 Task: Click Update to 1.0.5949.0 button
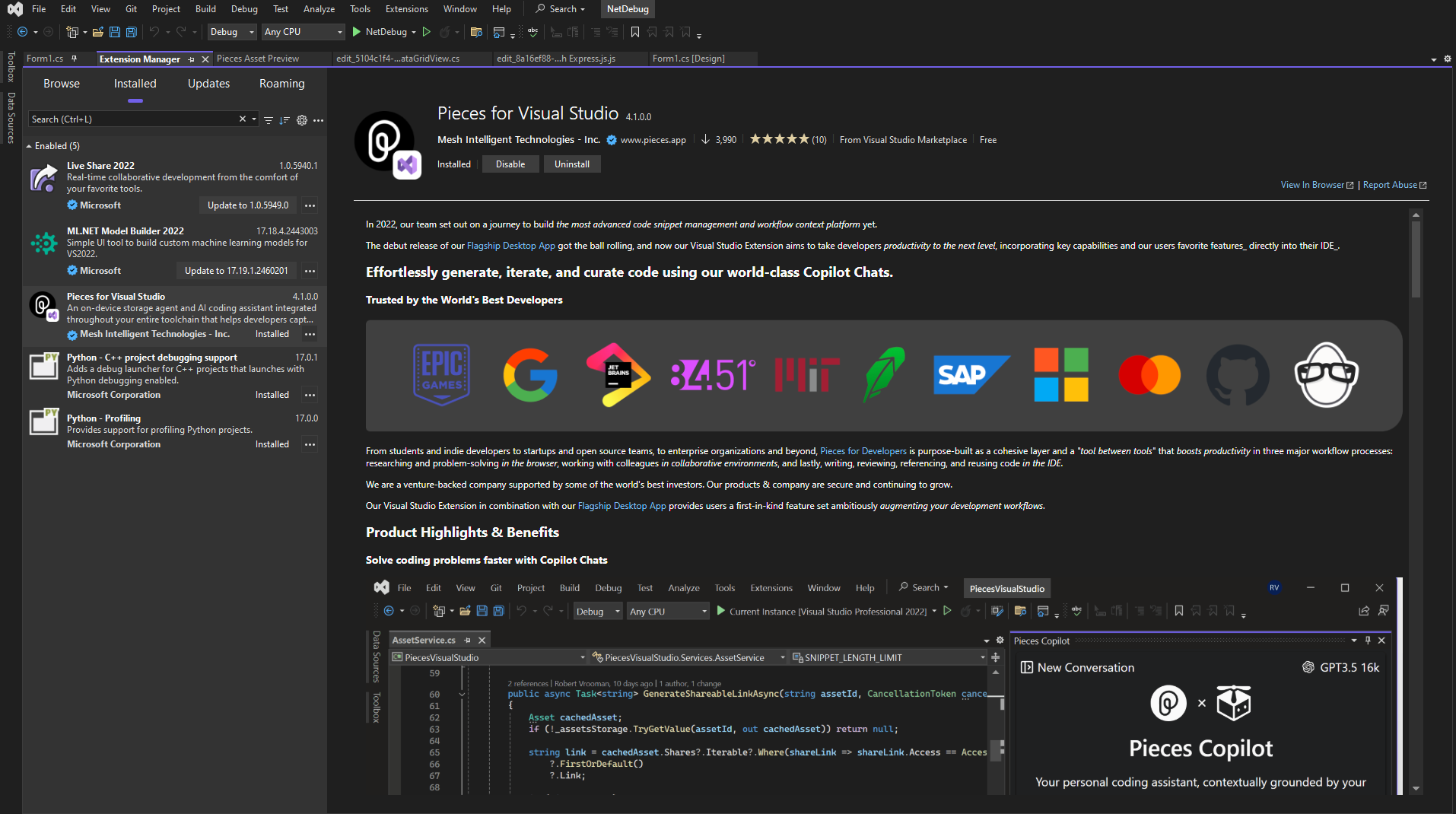tap(248, 205)
